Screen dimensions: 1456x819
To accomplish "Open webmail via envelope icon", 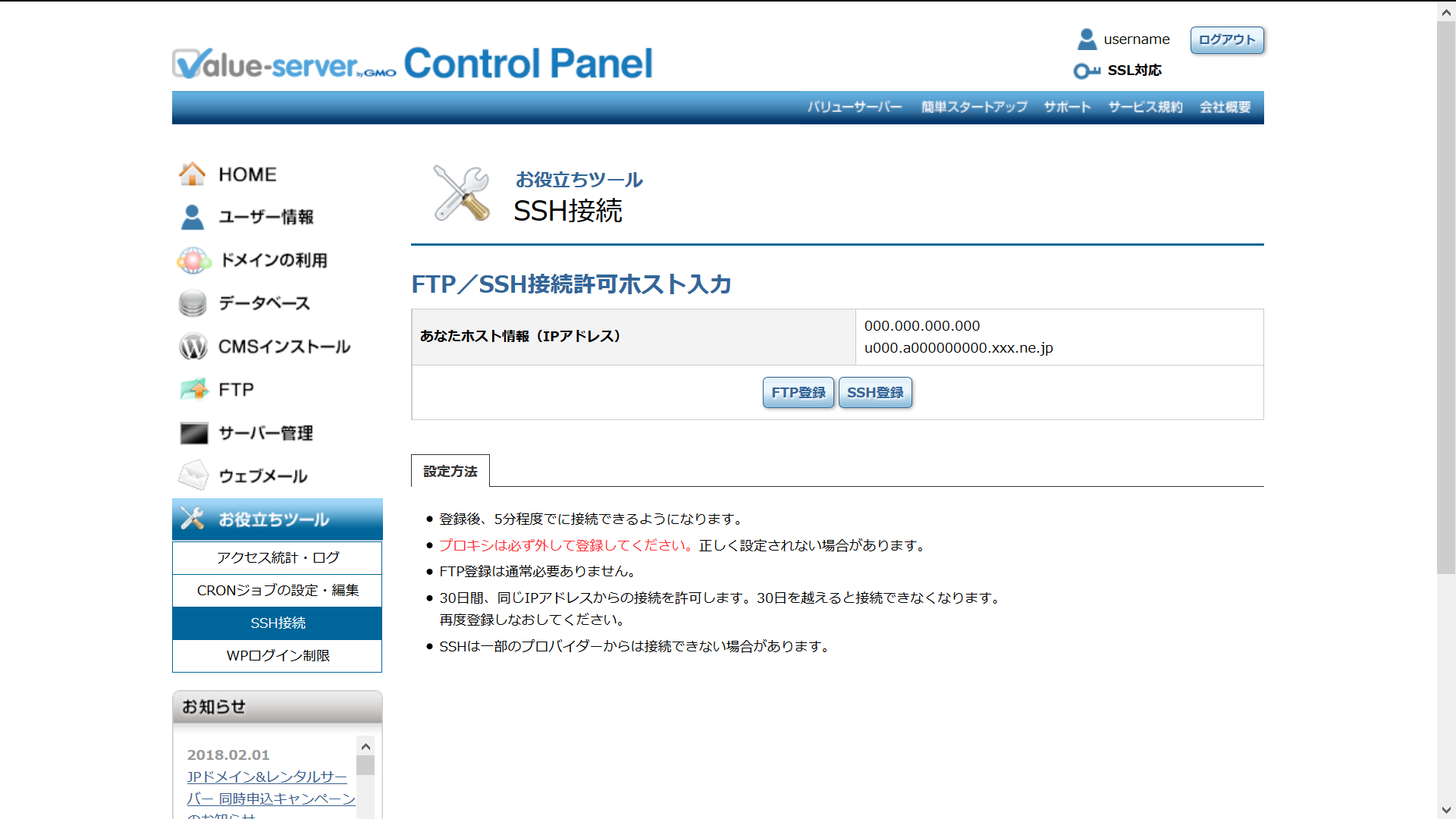I will click(x=193, y=476).
